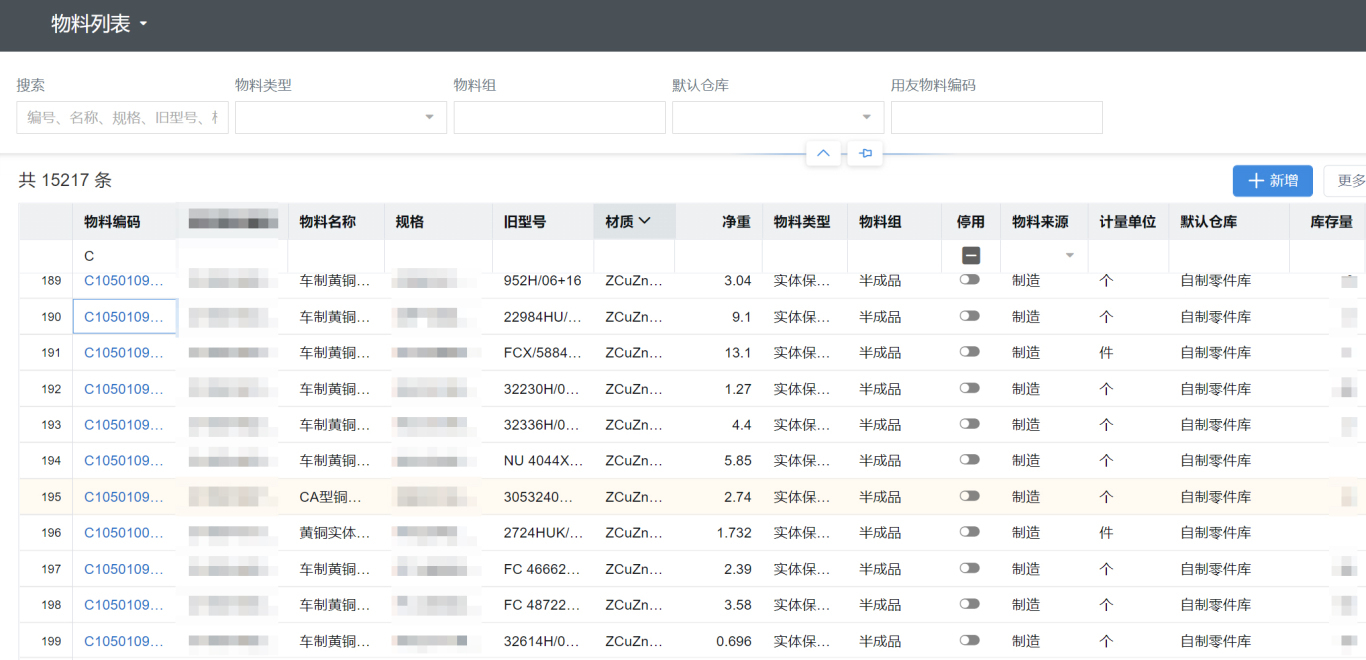
Task: Open material code link in row 189
Action: (x=124, y=281)
